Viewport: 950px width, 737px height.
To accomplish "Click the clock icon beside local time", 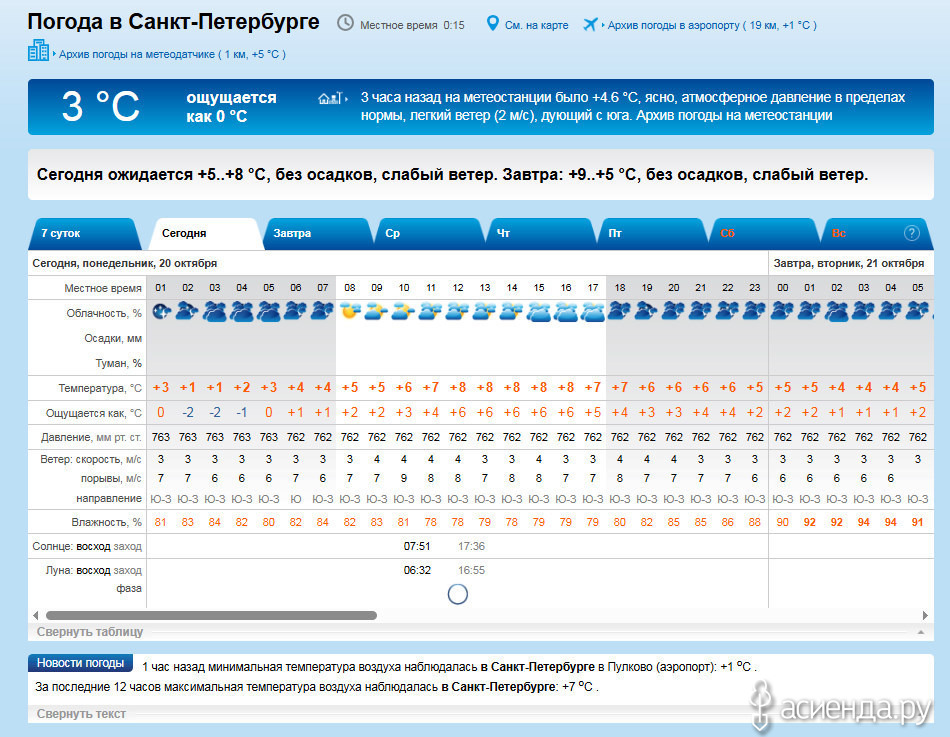I will 345,23.
